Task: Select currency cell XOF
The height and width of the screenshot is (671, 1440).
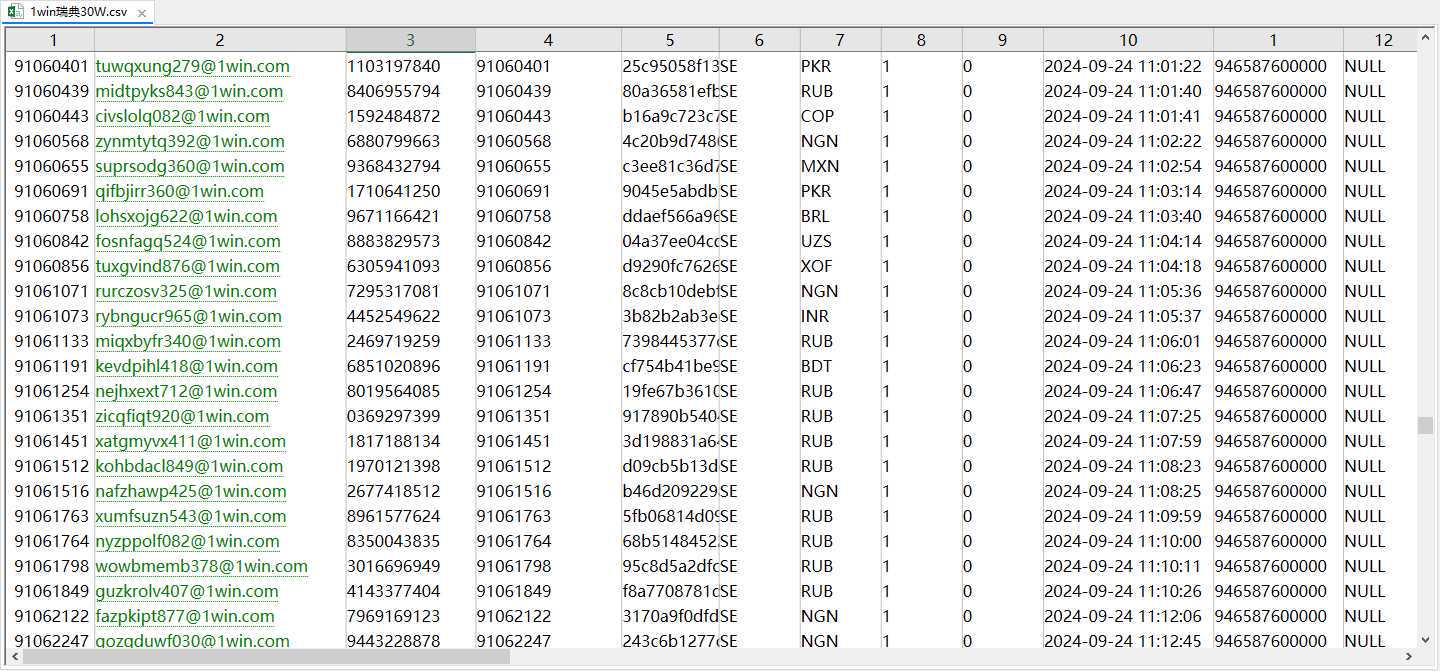Action: coord(841,266)
